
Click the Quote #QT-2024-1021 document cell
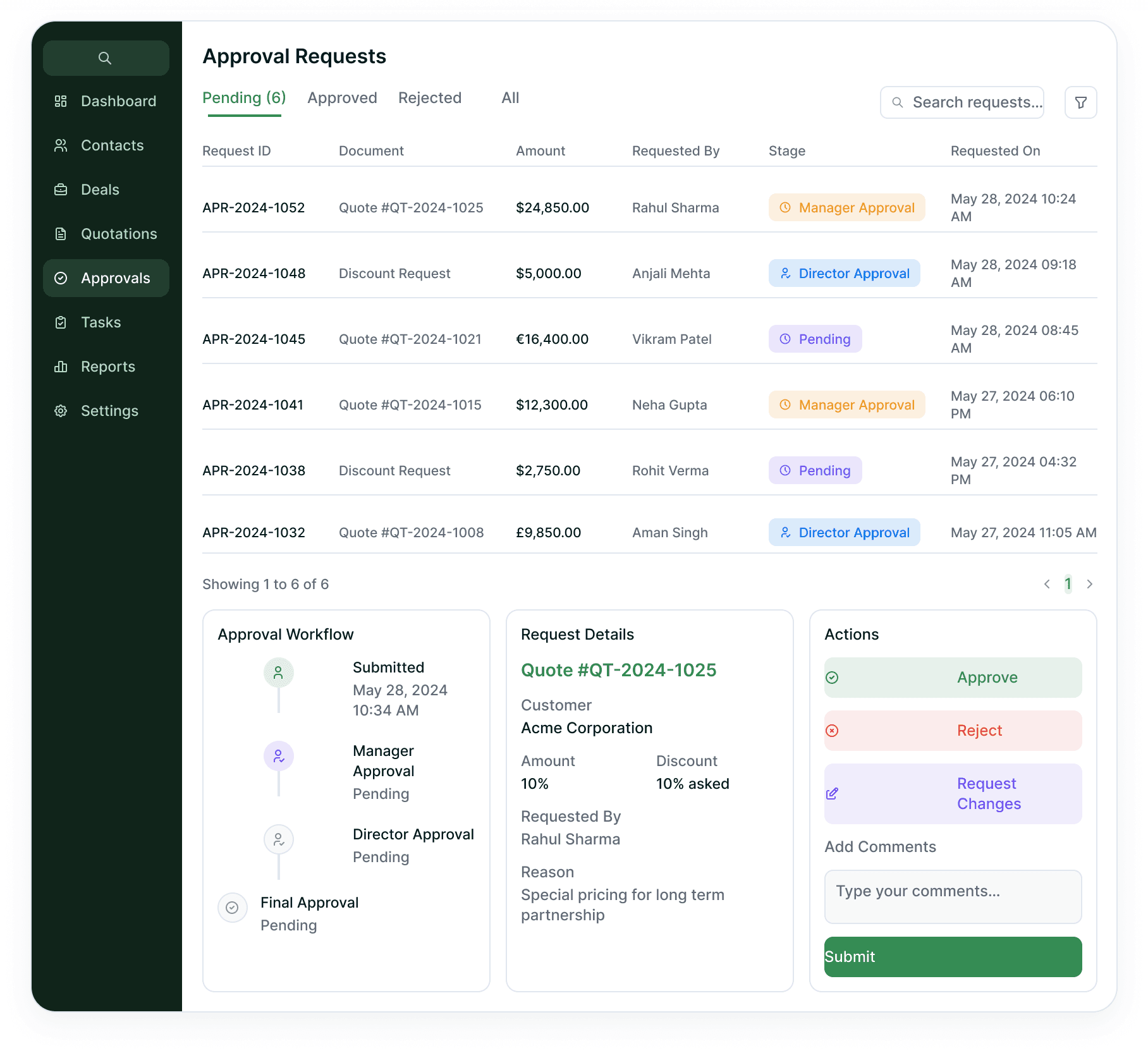(410, 339)
